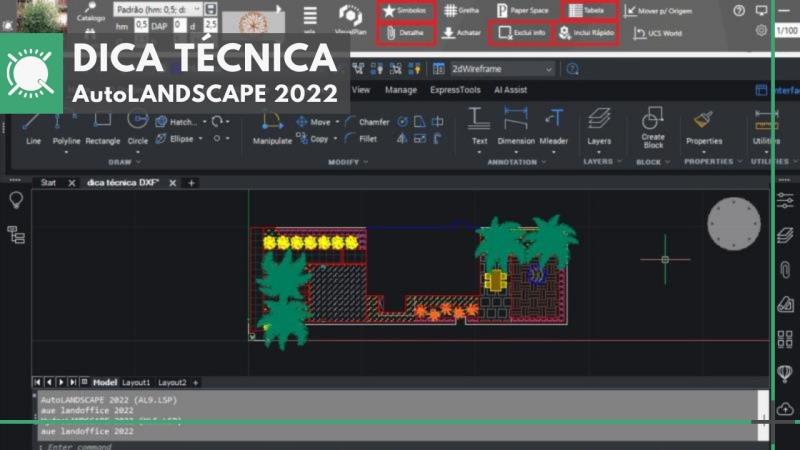
Task: Open the Properties paintbrush tool
Action: pos(704,128)
